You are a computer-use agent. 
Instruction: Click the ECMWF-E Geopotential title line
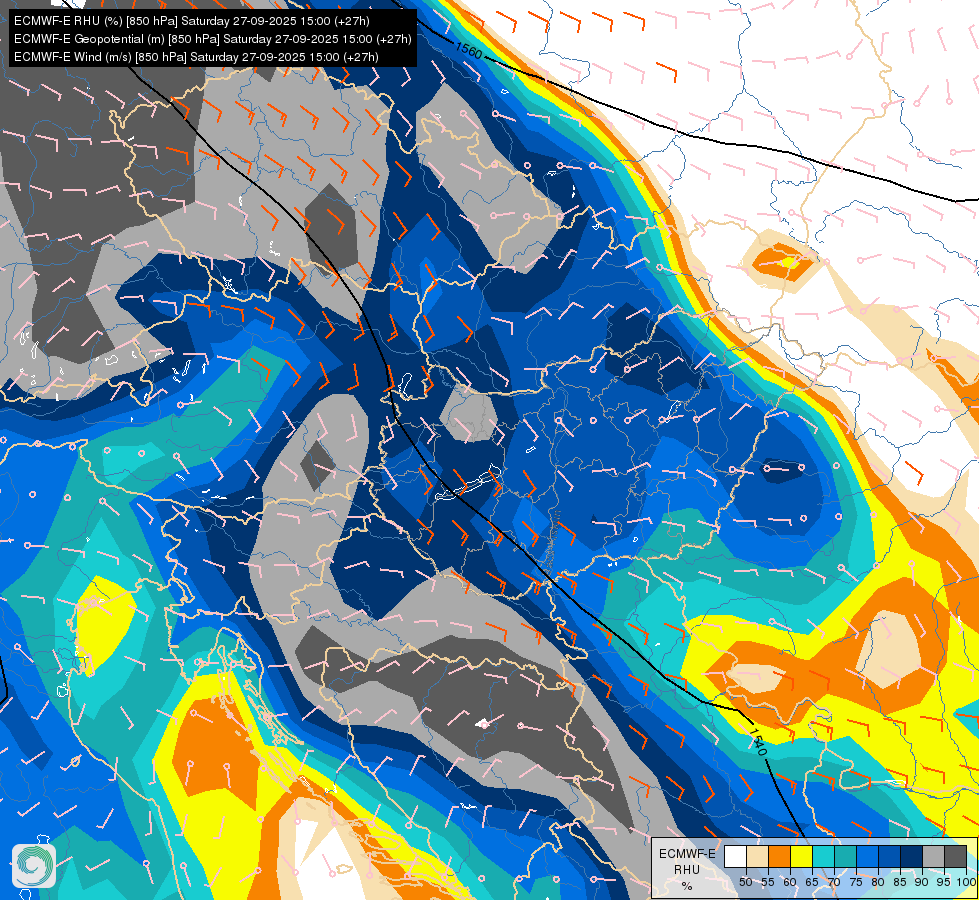(x=213, y=39)
